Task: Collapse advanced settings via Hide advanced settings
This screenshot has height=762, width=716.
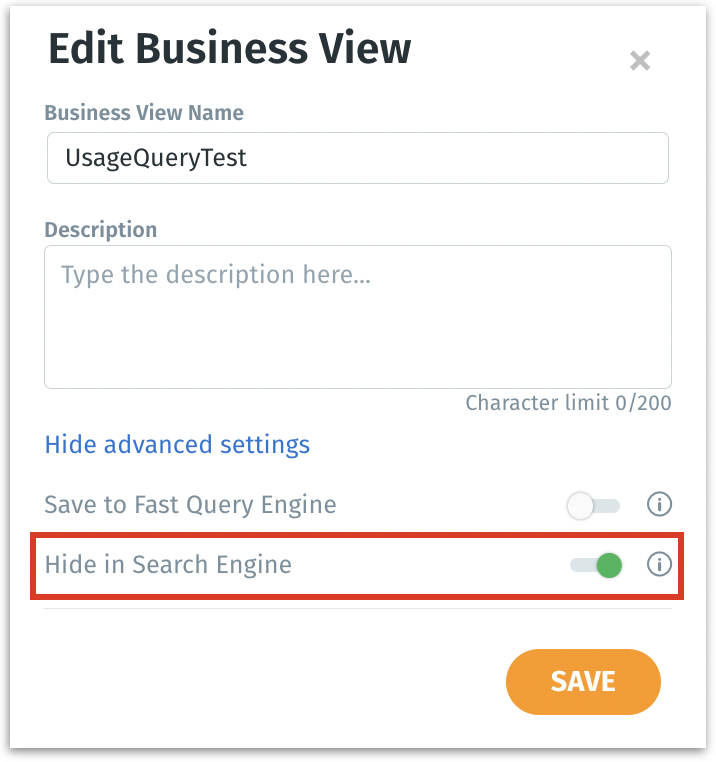Action: click(177, 444)
